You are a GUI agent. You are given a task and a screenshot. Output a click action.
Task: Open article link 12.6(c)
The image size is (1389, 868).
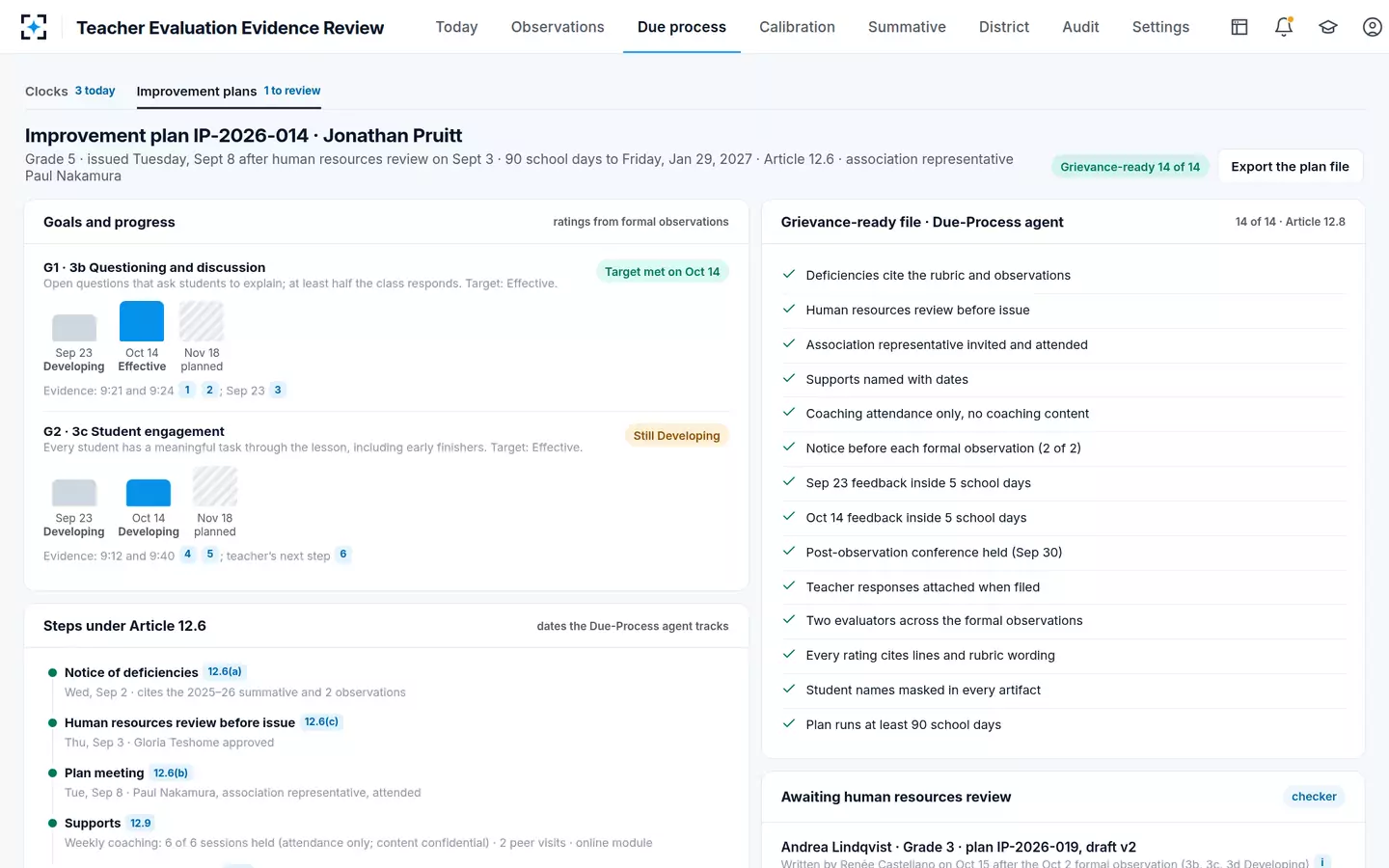(321, 721)
